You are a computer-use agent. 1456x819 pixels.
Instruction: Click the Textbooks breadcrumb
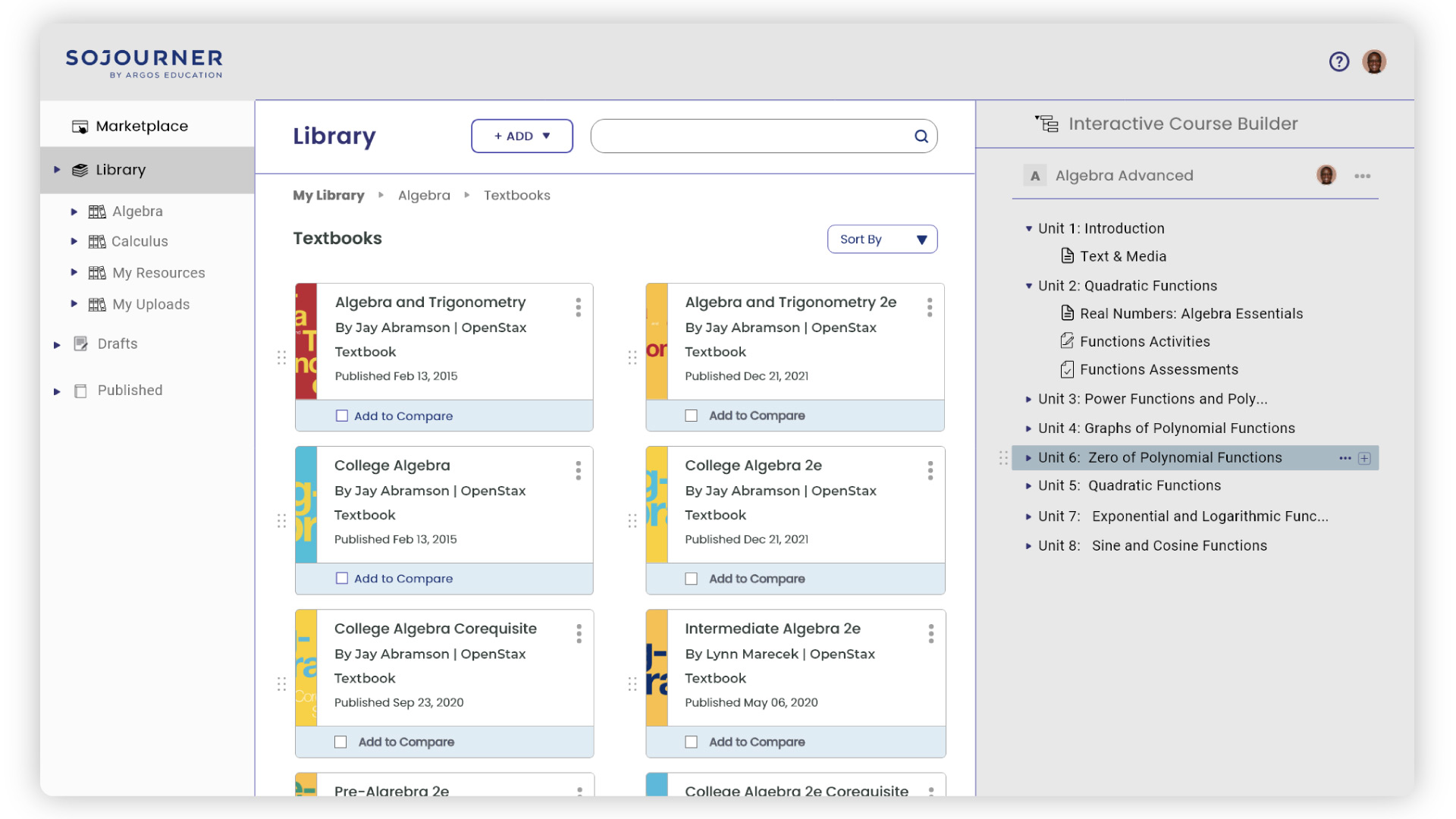pyautogui.click(x=517, y=195)
